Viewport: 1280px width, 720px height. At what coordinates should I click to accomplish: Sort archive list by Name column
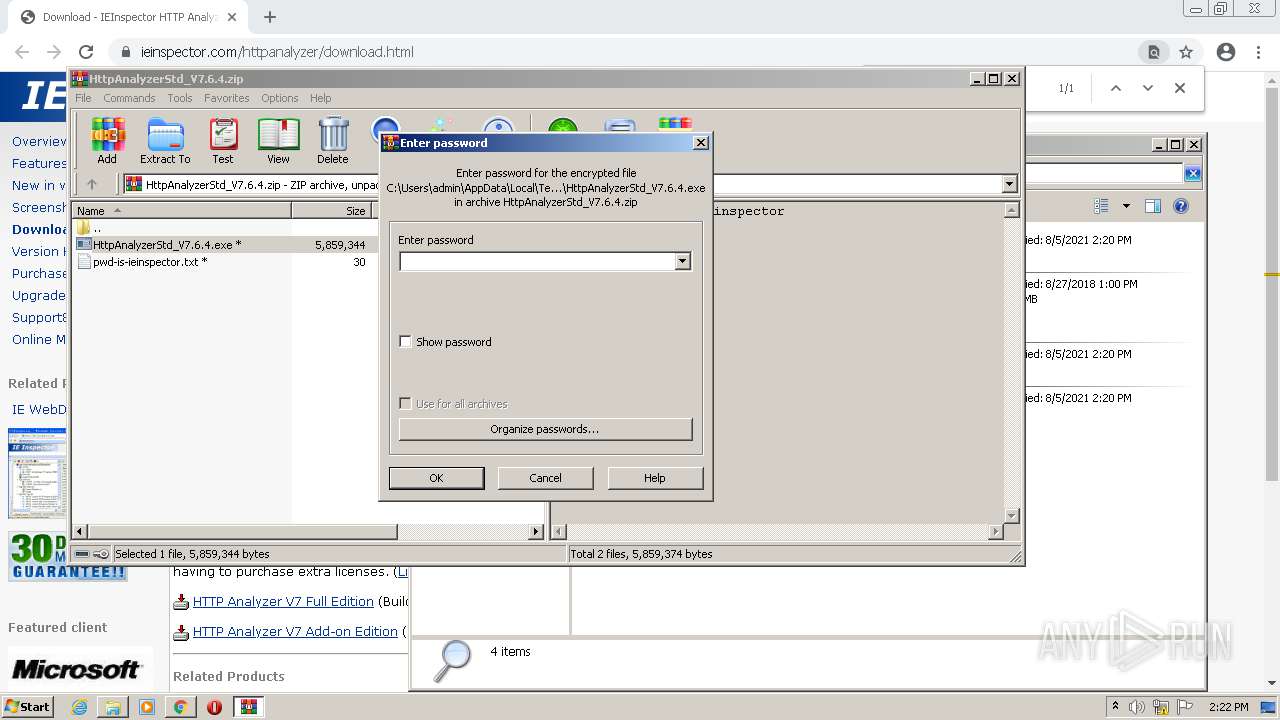coord(182,211)
